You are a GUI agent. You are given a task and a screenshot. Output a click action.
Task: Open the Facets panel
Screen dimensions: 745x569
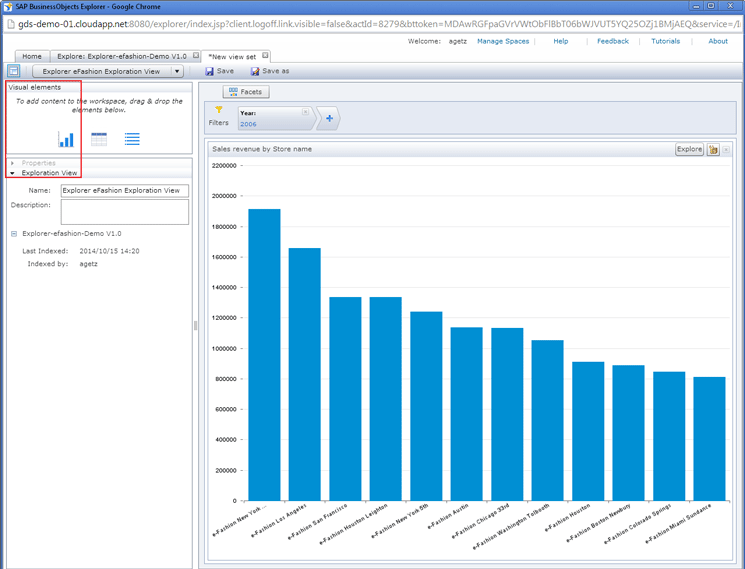point(245,92)
